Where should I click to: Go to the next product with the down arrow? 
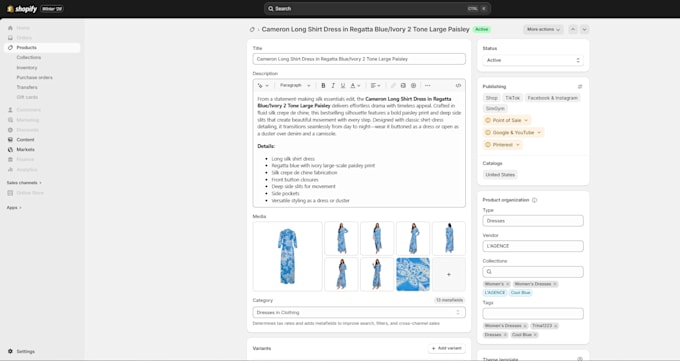(x=585, y=30)
